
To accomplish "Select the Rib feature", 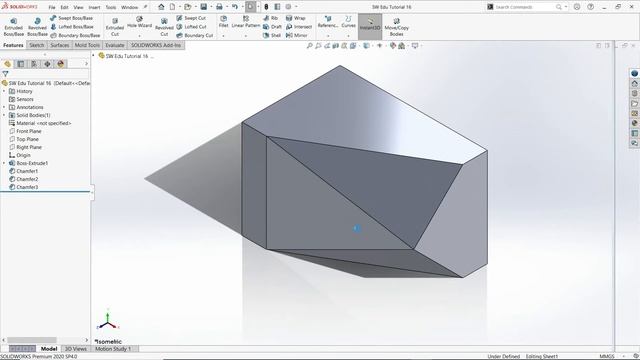I will [271, 18].
